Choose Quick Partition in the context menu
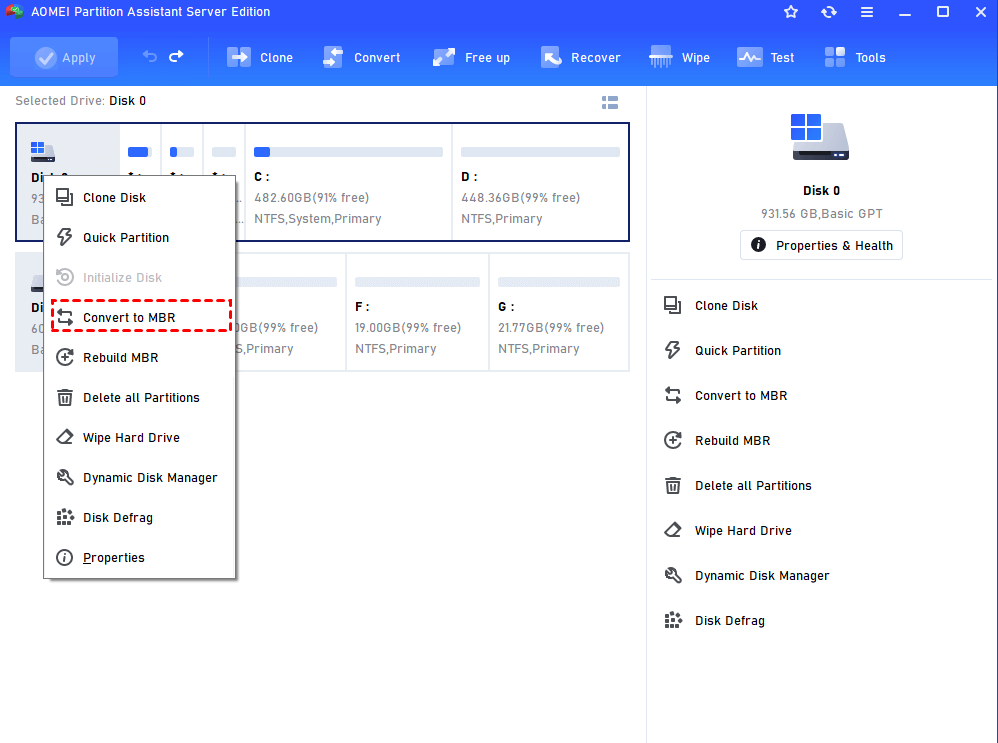This screenshot has width=998, height=743. point(140,237)
